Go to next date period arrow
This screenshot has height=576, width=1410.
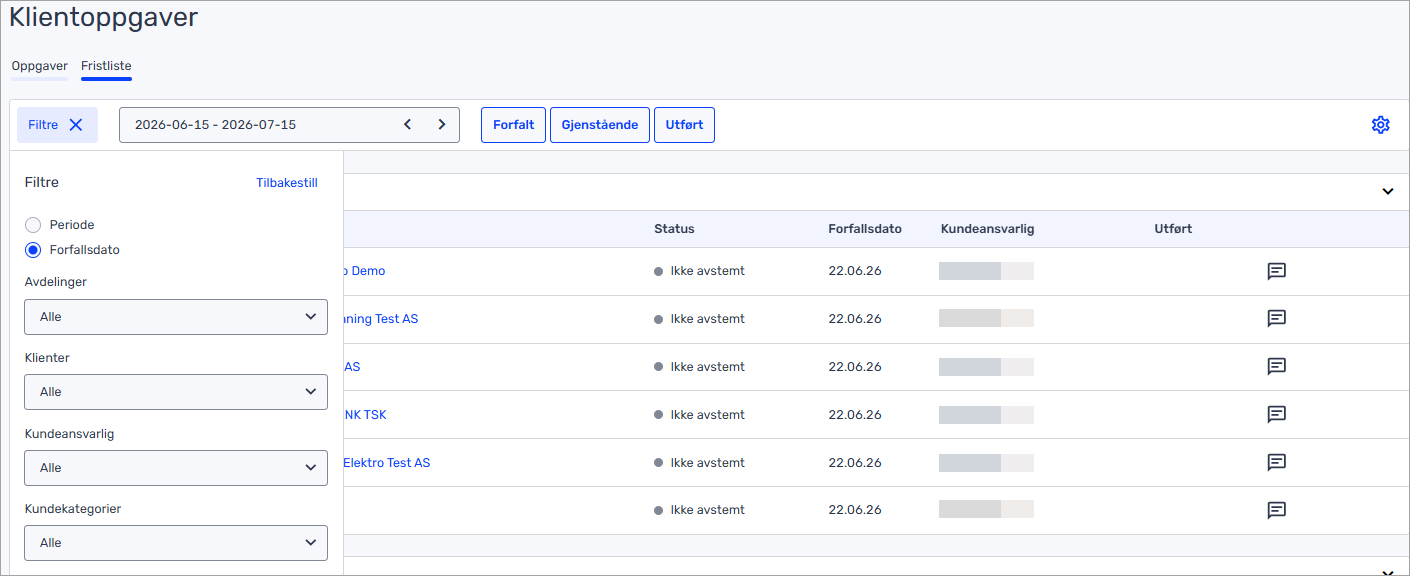point(442,125)
